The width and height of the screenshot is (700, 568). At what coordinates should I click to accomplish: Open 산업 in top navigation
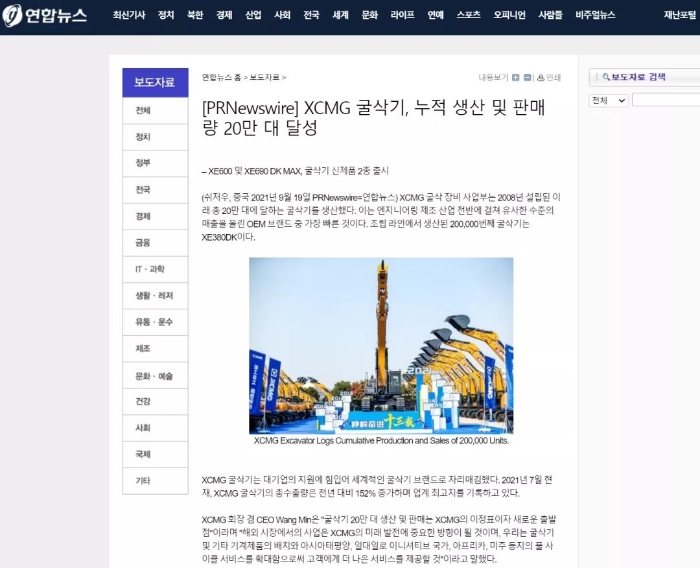pos(253,15)
